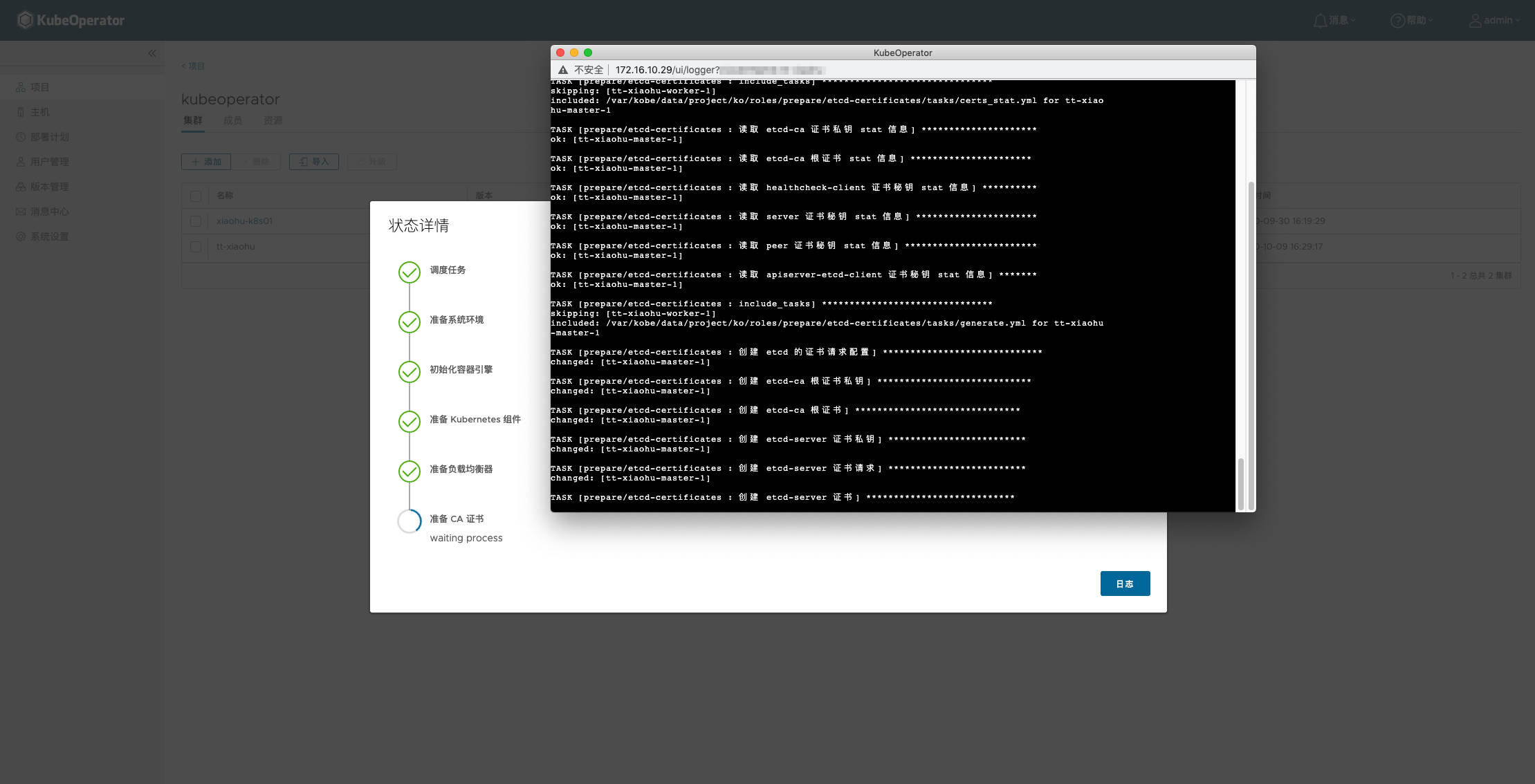Screen dimensions: 1535x784
Task: Click the KubeOperator logo icon
Action: [x=23, y=19]
